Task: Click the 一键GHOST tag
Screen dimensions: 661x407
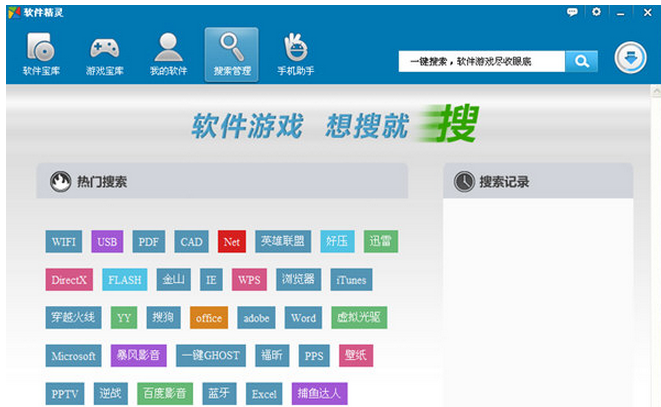Action: [211, 356]
